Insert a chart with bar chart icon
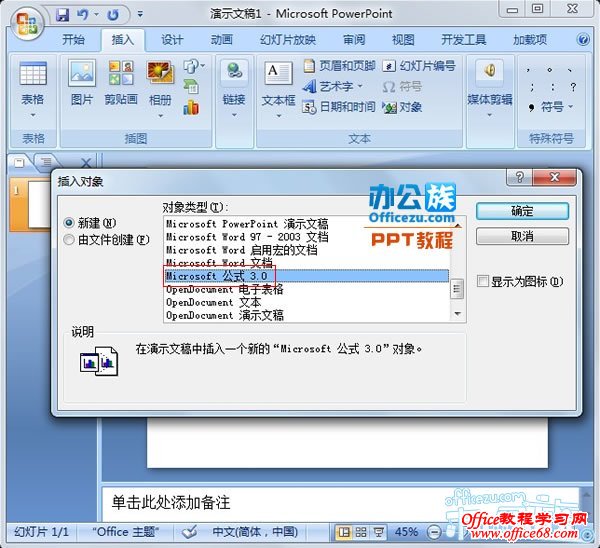The width and height of the screenshot is (600, 548). point(191,108)
